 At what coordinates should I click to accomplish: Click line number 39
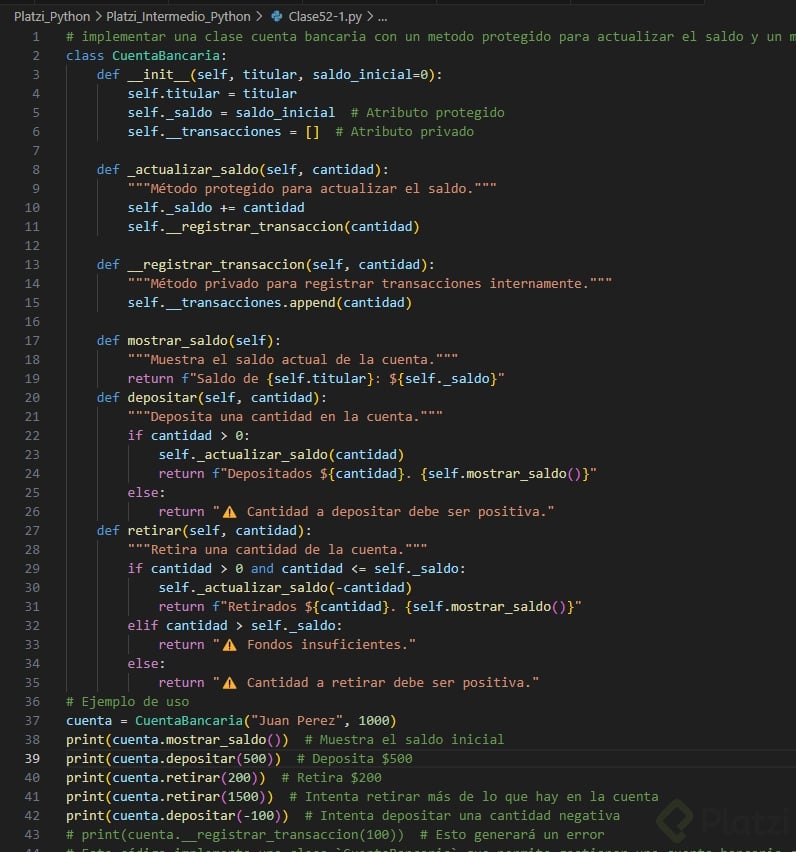tap(32, 759)
